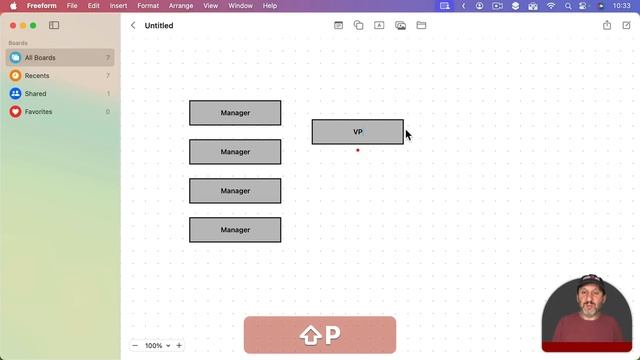Open the Window menu
Viewport: 640px width, 360px height.
(240, 6)
